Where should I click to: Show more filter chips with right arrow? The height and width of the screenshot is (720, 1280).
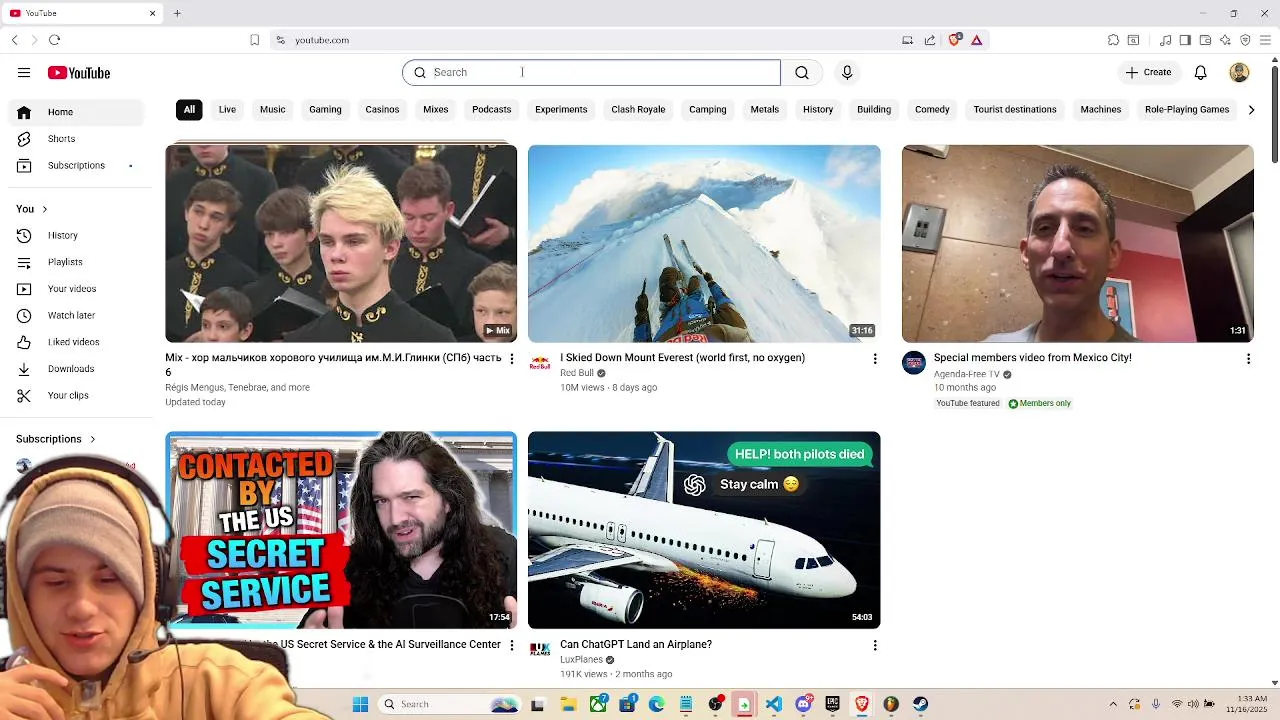[1251, 110]
